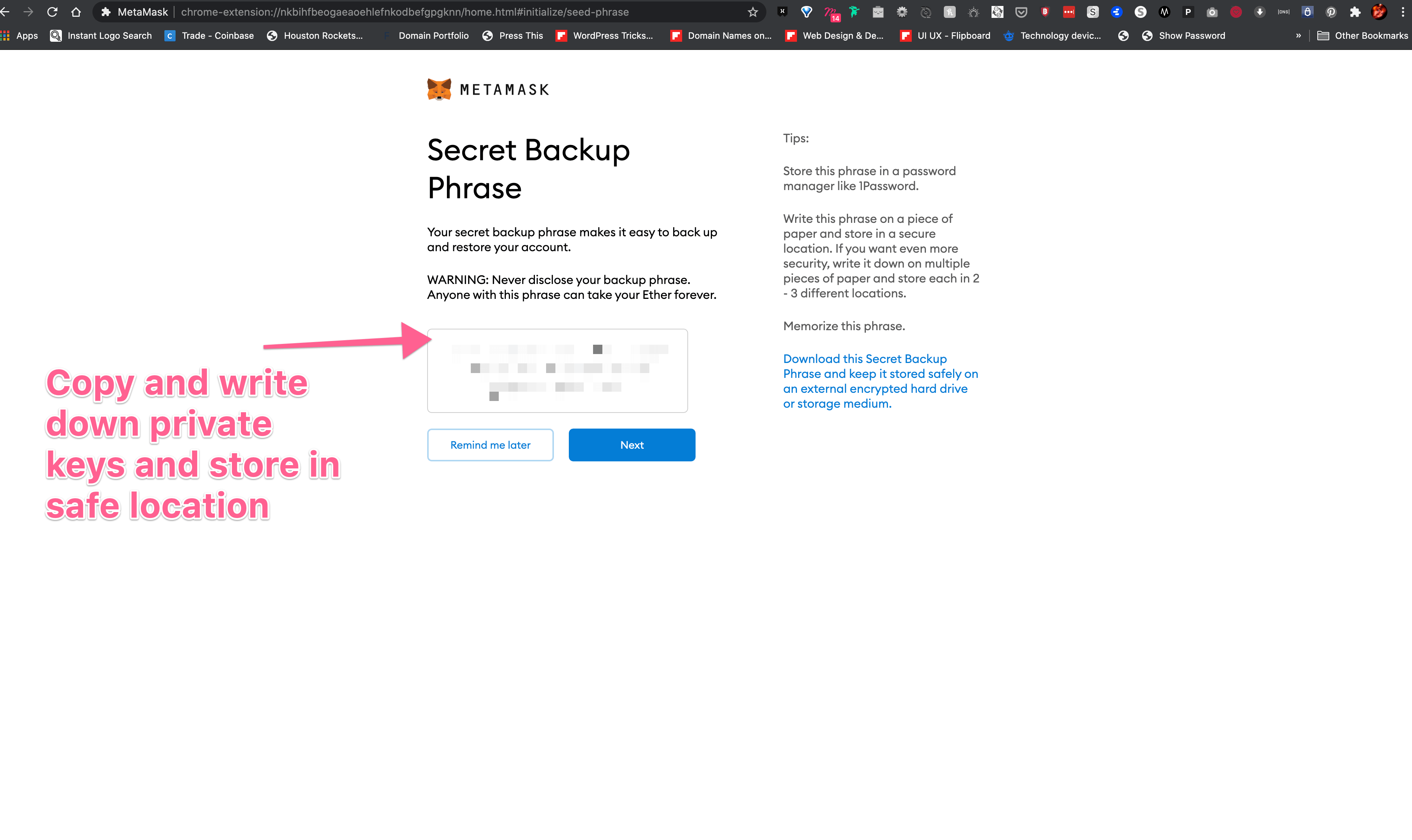
Task: Open the Pinterest extension
Action: [x=1331, y=12]
